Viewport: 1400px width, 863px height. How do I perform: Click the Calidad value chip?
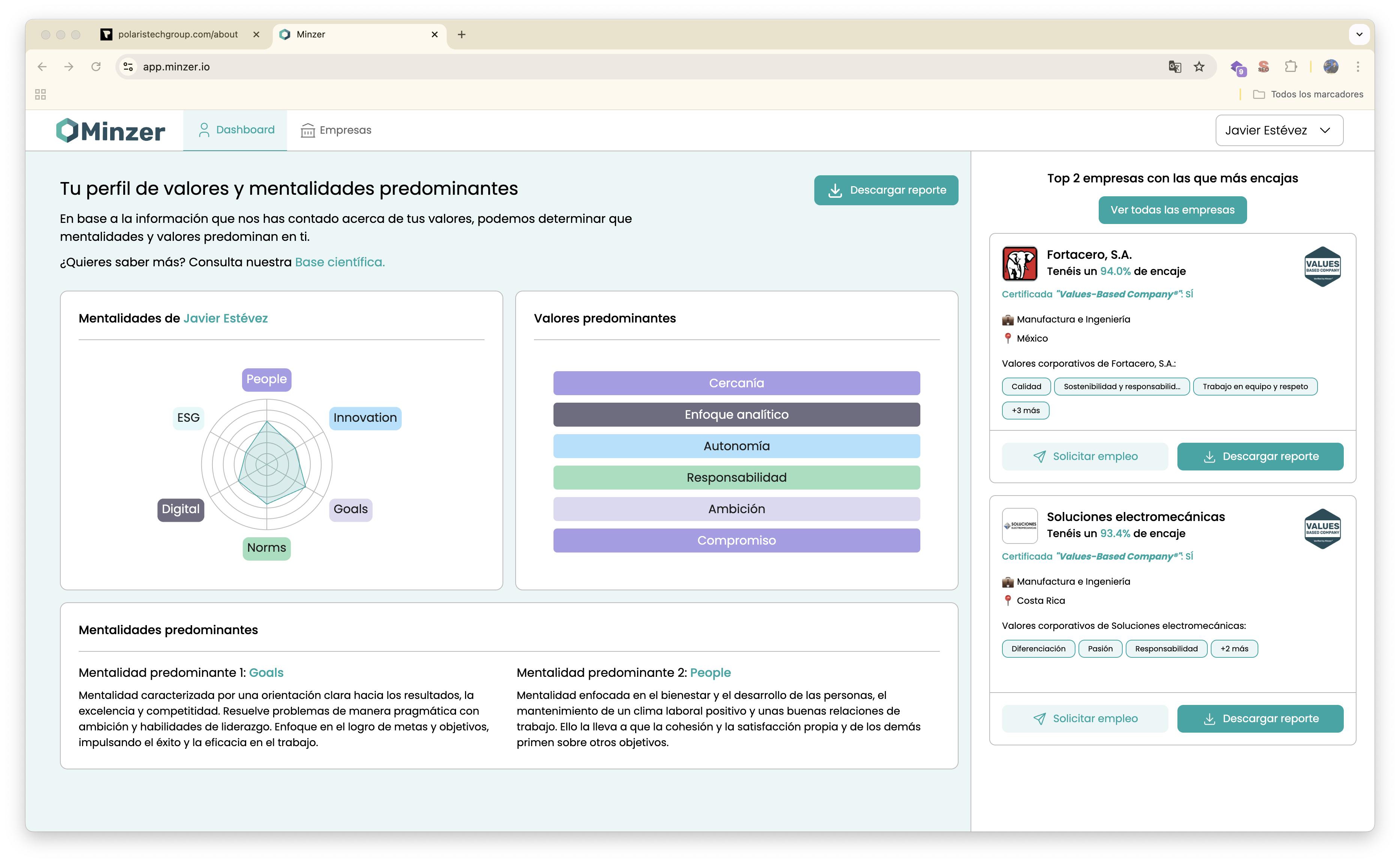(x=1026, y=387)
